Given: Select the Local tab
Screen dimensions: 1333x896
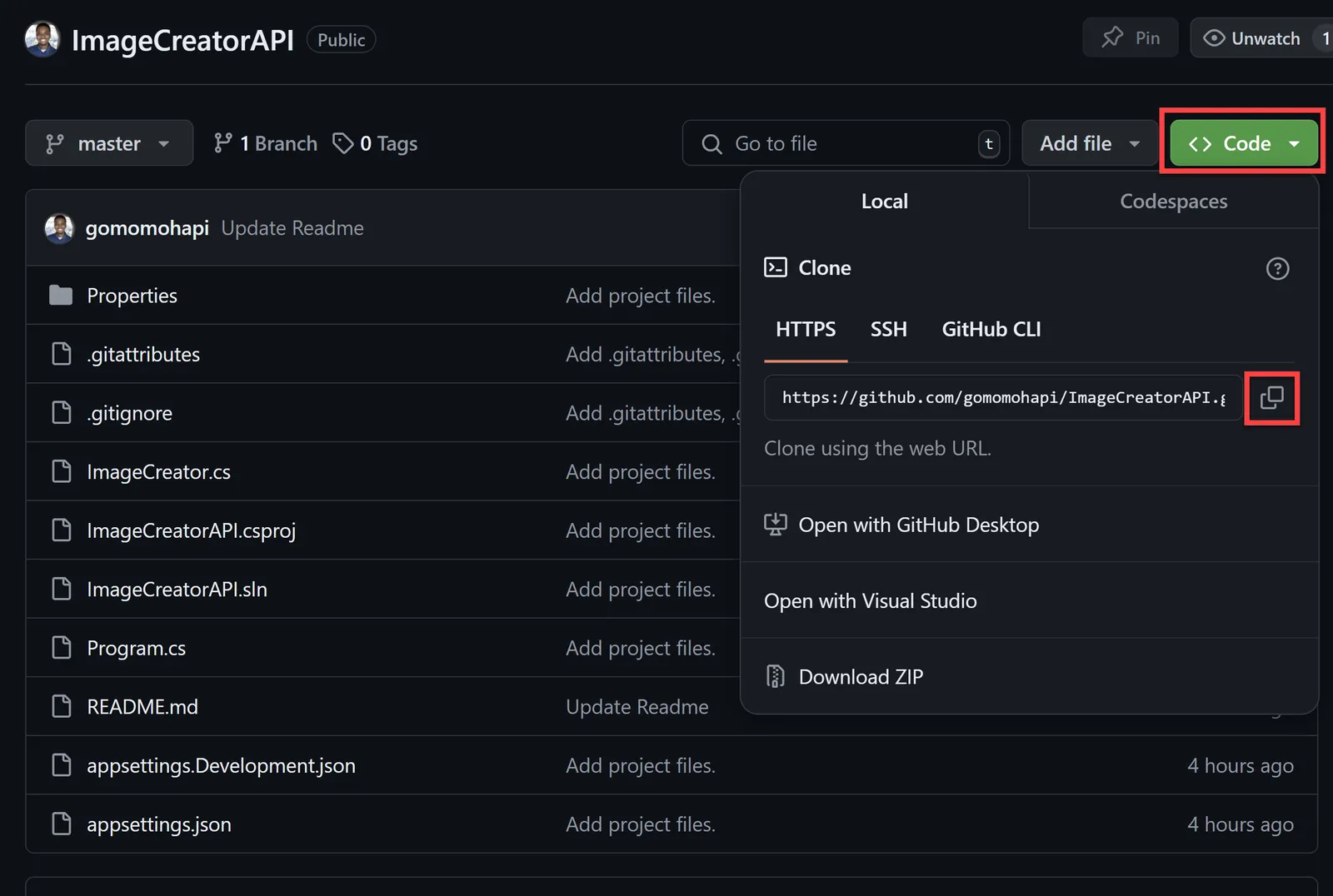Looking at the screenshot, I should [x=885, y=202].
